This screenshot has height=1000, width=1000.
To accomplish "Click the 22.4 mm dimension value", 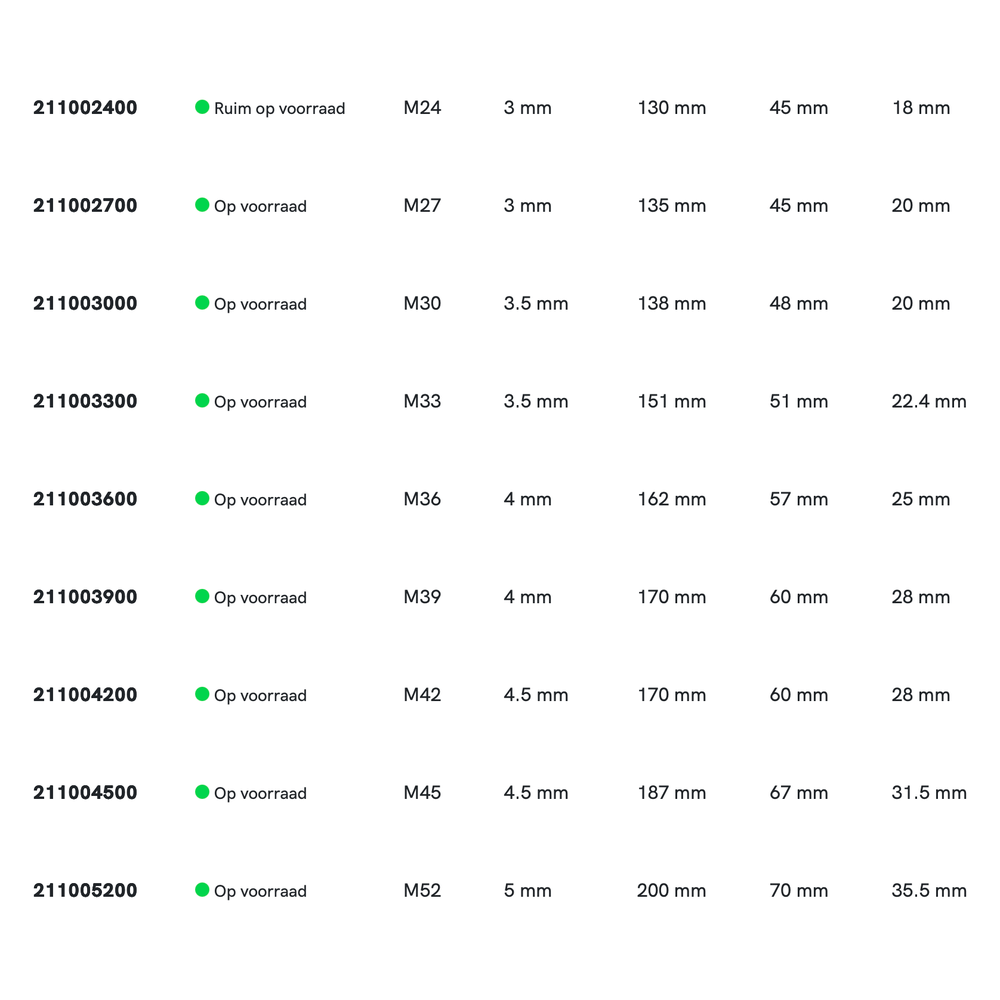I will pos(929,402).
